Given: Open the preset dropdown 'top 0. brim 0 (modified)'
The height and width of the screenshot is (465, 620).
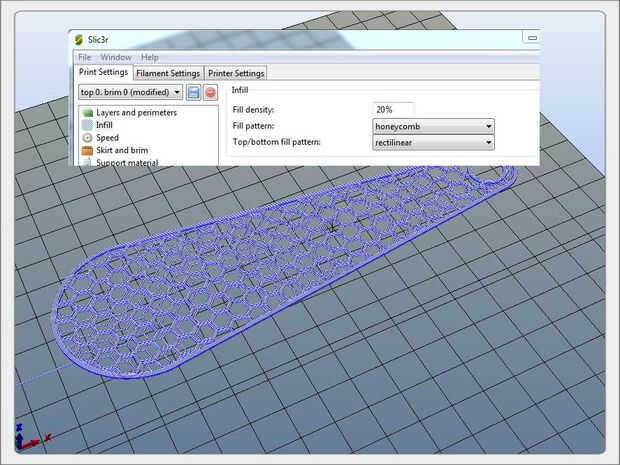Looking at the screenshot, I should point(130,92).
